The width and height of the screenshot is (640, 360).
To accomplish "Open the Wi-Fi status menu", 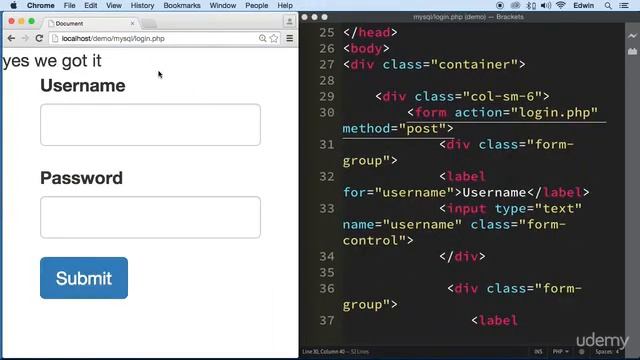I will point(561,5).
